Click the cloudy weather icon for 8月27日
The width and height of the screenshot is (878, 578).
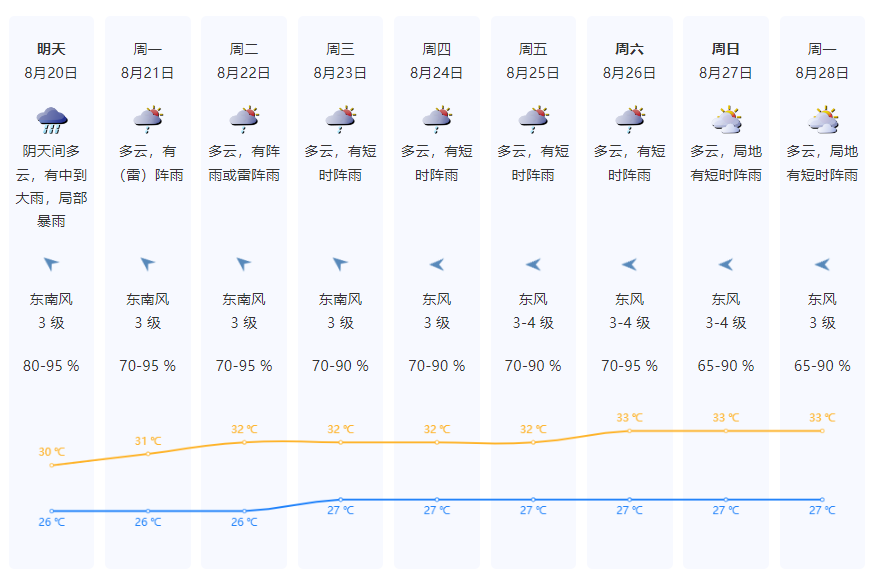tap(726, 120)
